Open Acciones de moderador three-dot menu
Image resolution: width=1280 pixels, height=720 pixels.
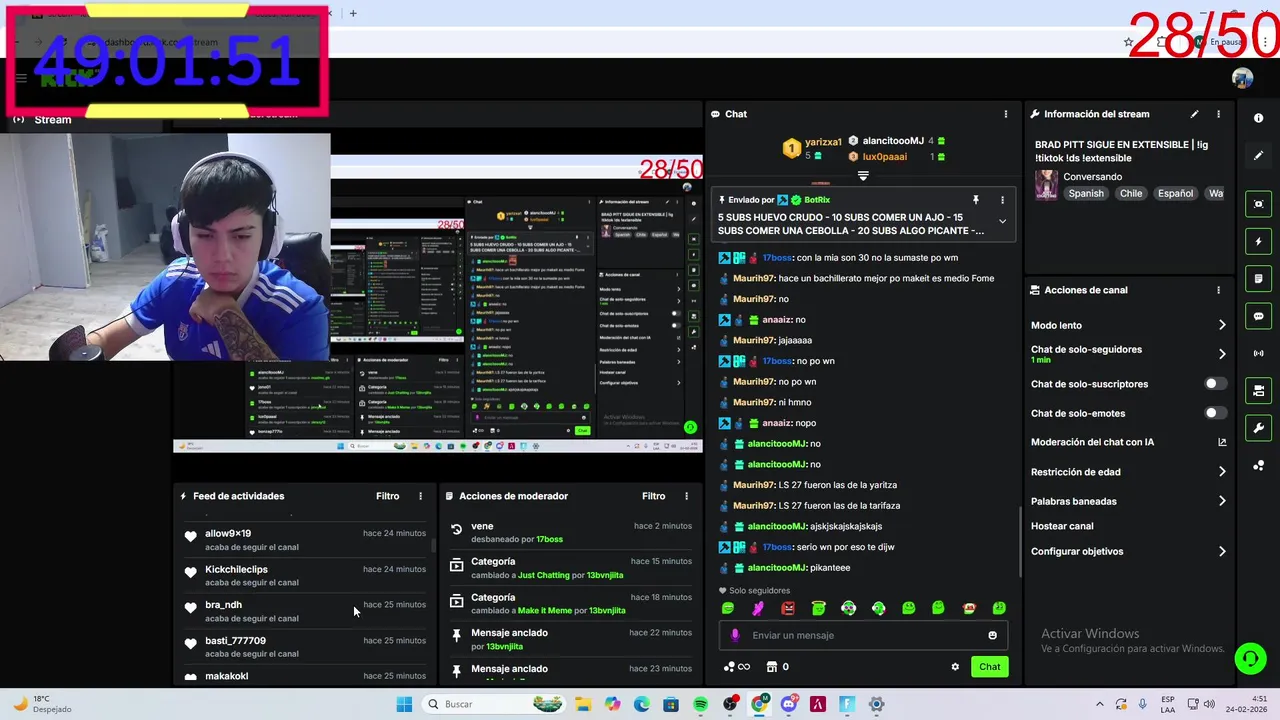coord(686,496)
